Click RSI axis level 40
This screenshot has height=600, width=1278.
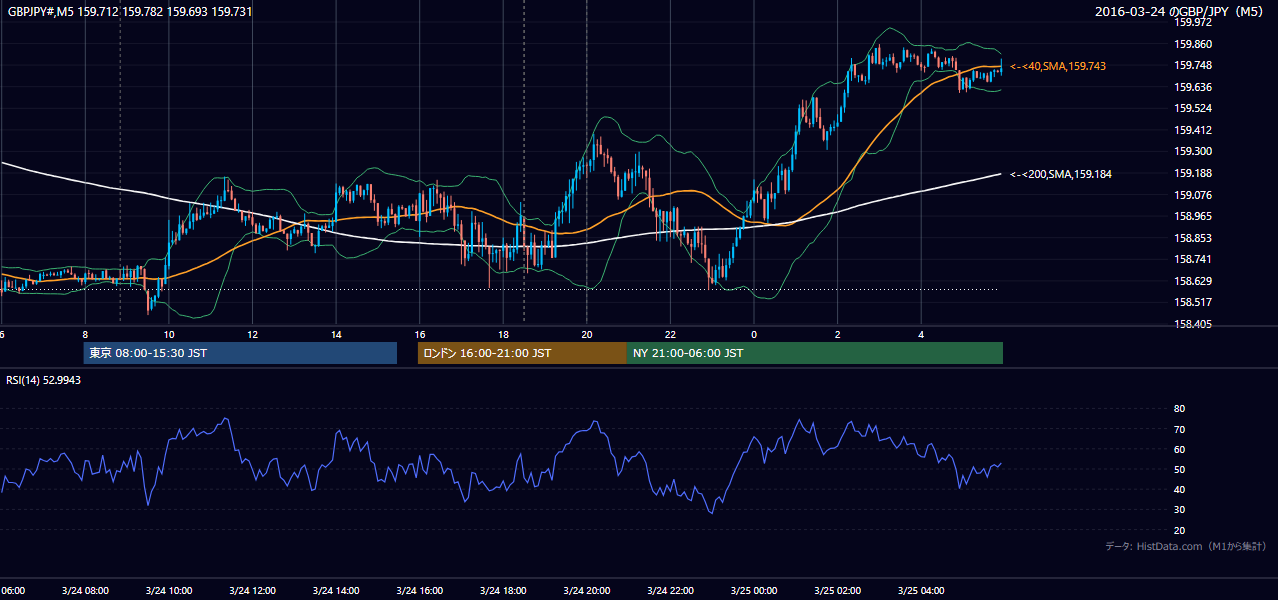coord(1179,489)
